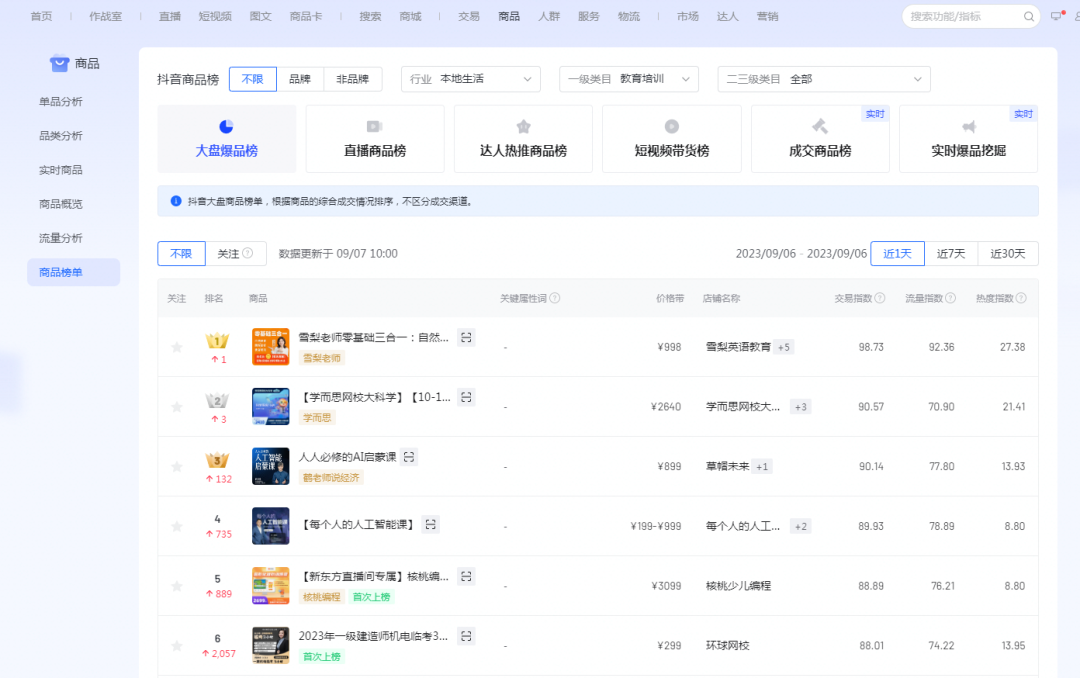The height and width of the screenshot is (678, 1080).
Task: Favorite the 一级建造师 product star
Action: click(177, 646)
